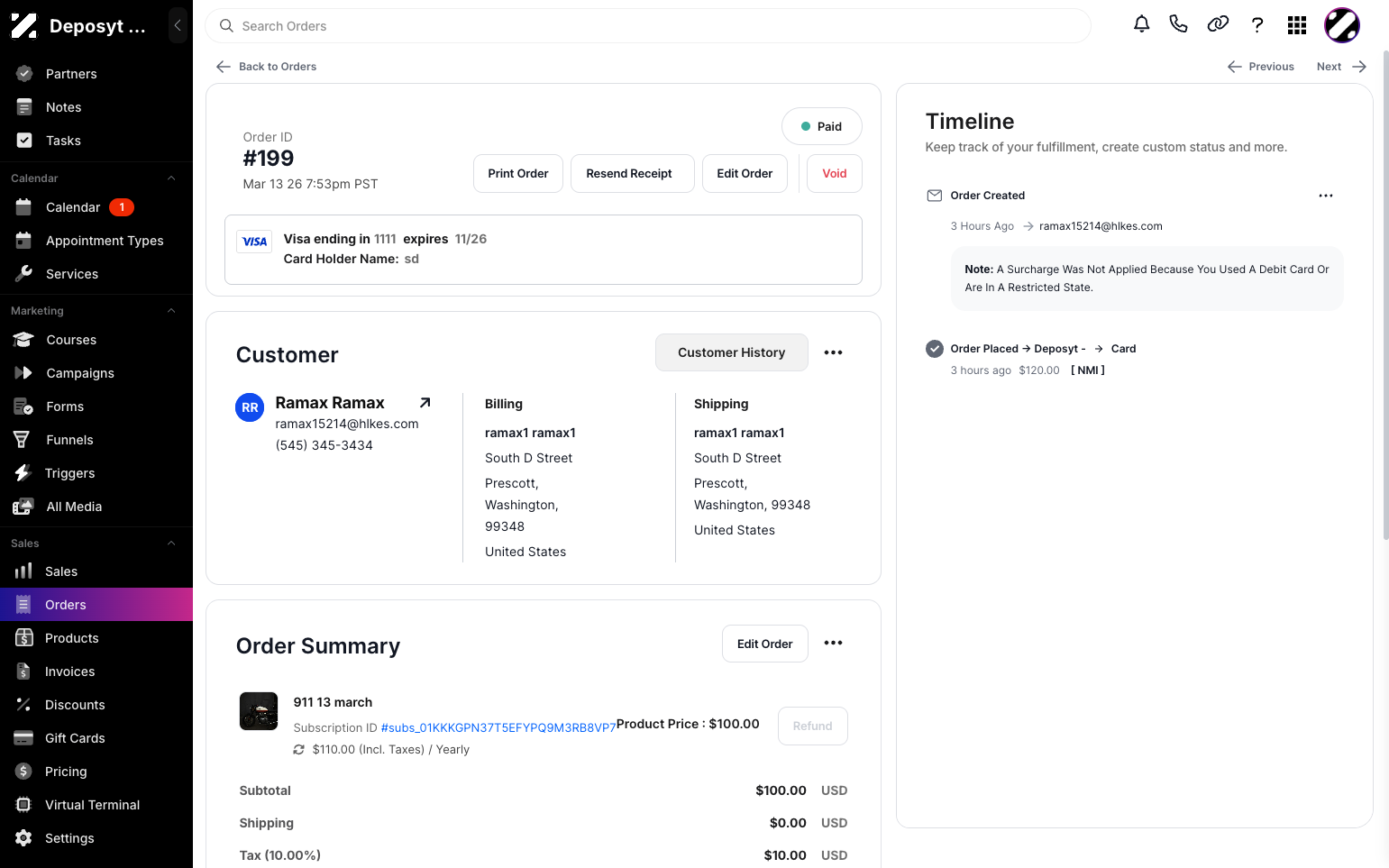
Task: Open customer profile arrow next to Ramax Ramax
Action: coord(425,403)
